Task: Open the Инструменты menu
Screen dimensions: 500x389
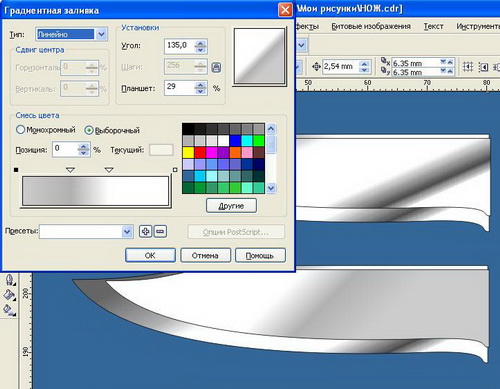Action: 478,26
